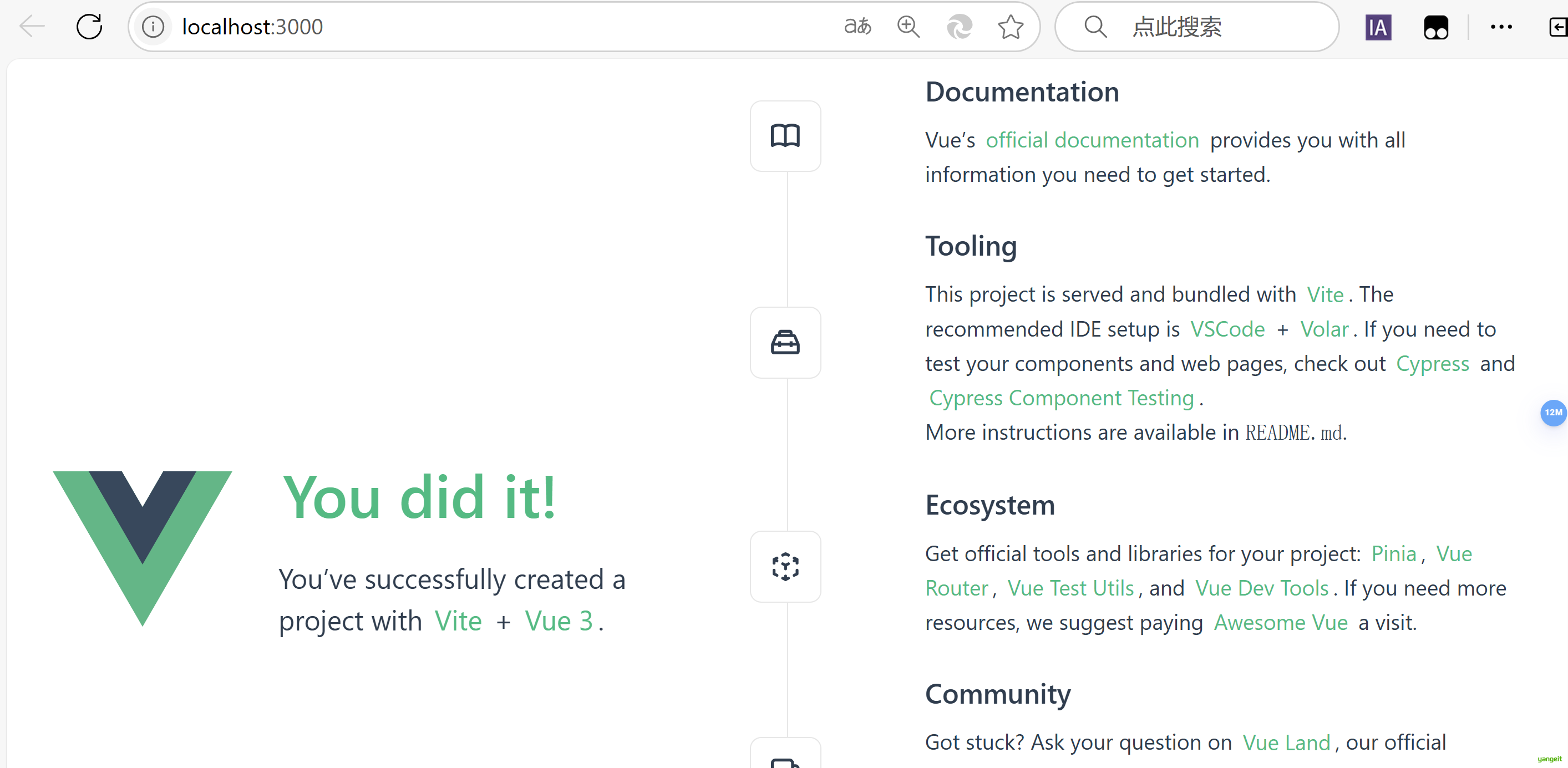Add page to favorites star

tap(1011, 27)
